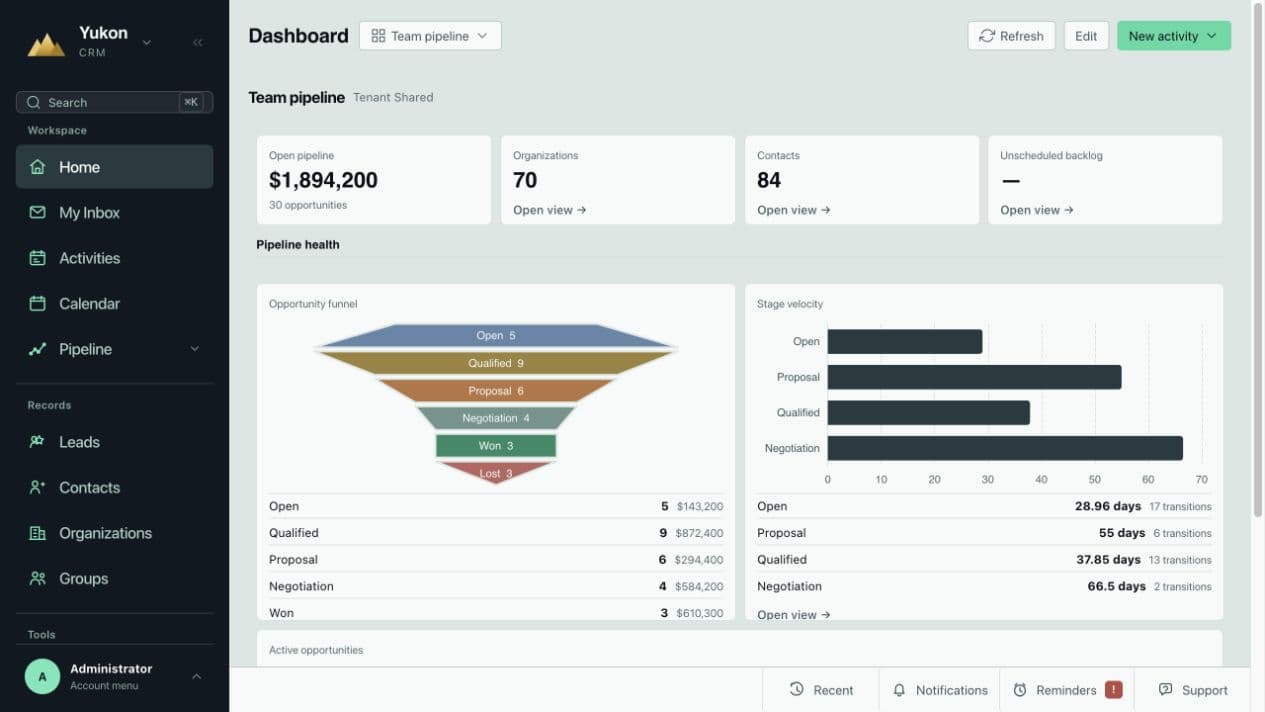Click the Support chat bubble icon

[1165, 689]
